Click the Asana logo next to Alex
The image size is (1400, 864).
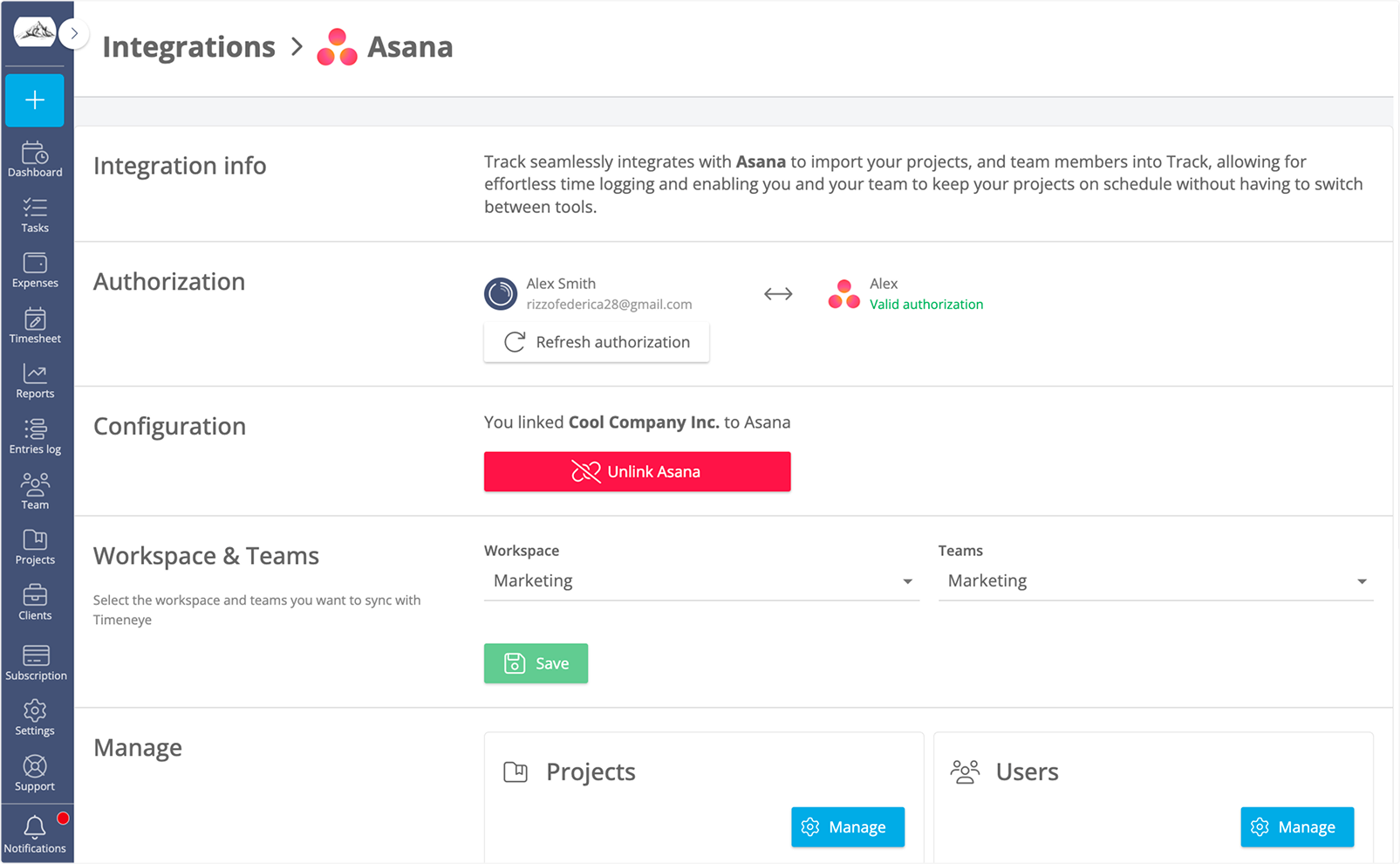[843, 294]
